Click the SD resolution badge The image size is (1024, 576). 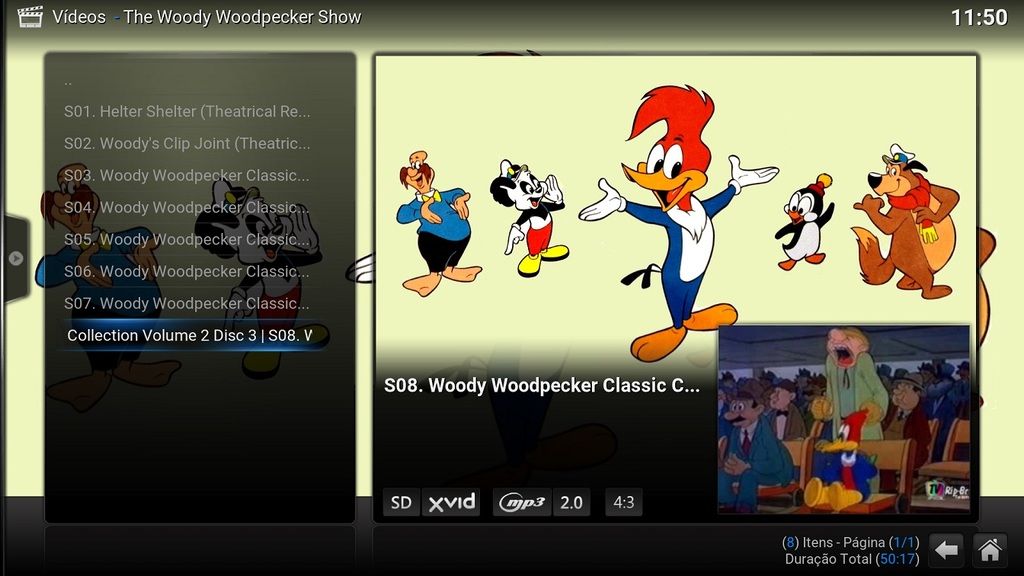[401, 502]
